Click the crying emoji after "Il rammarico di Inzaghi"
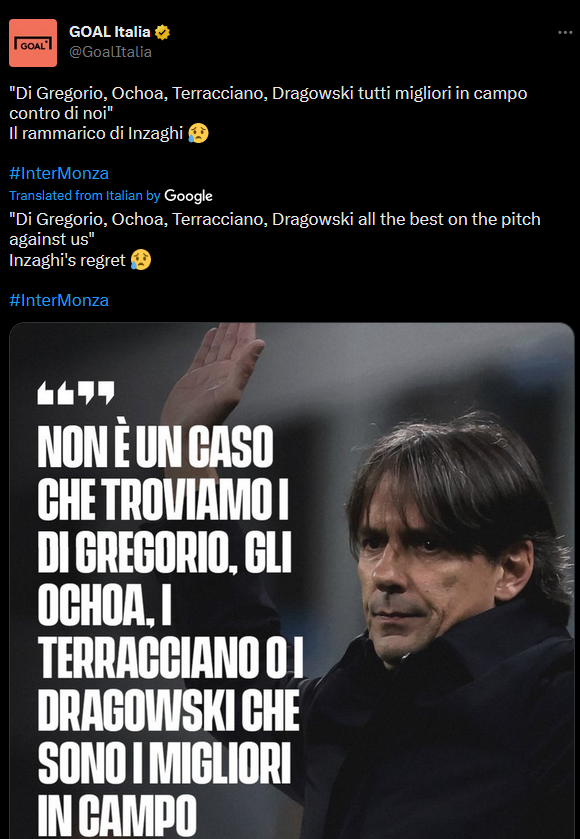This screenshot has height=839, width=580. click(x=198, y=133)
